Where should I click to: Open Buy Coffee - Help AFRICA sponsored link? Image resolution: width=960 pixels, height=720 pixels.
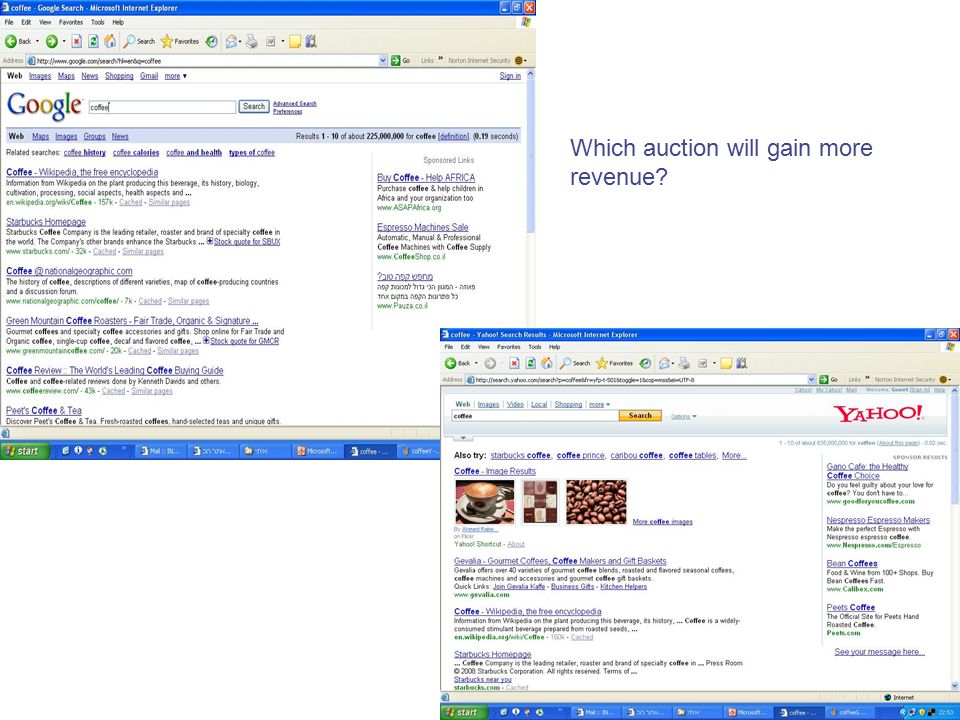coord(426,177)
